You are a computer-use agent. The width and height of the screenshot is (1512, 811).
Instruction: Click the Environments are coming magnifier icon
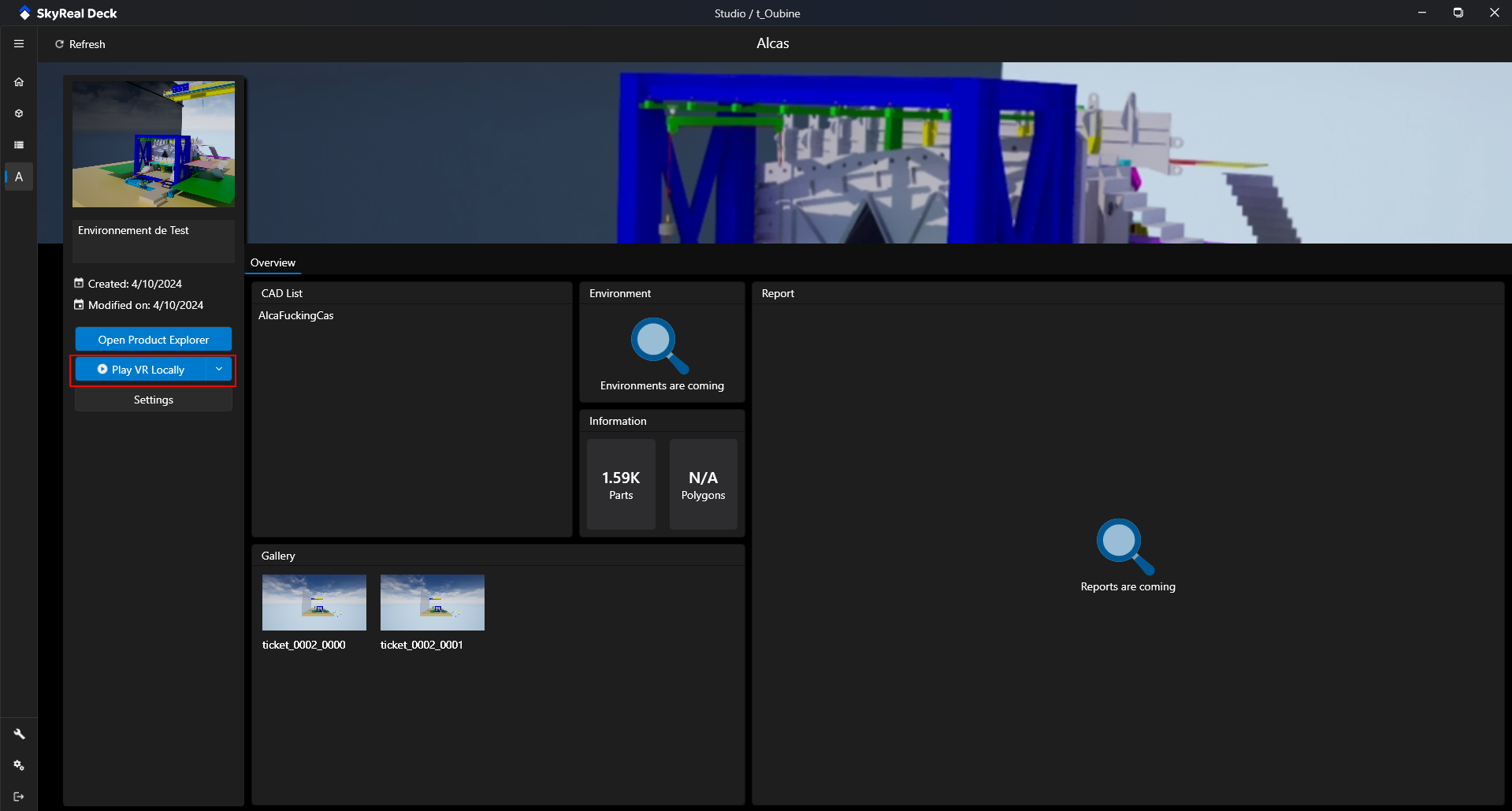pos(660,346)
